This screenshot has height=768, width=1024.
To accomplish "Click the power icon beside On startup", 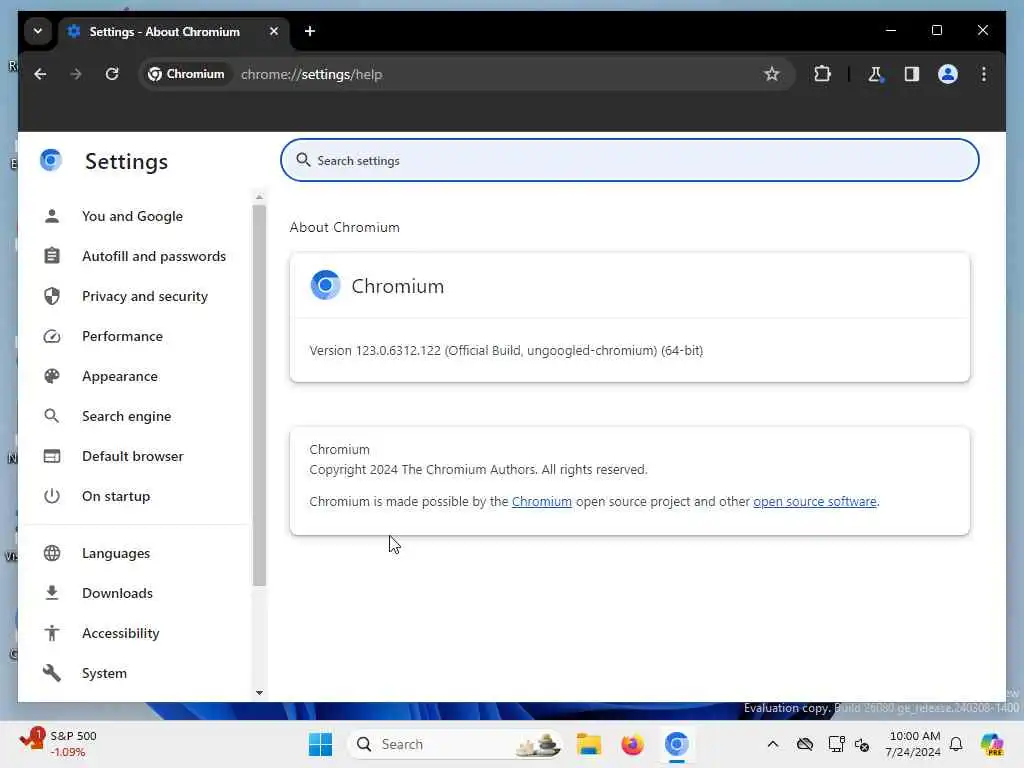I will point(52,496).
